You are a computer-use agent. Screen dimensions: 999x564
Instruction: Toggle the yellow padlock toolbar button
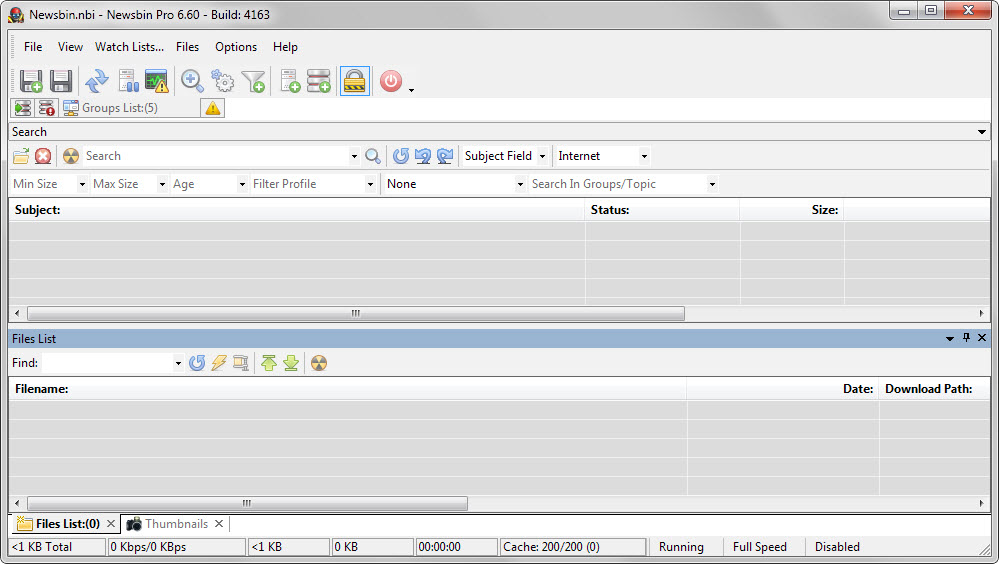click(355, 82)
